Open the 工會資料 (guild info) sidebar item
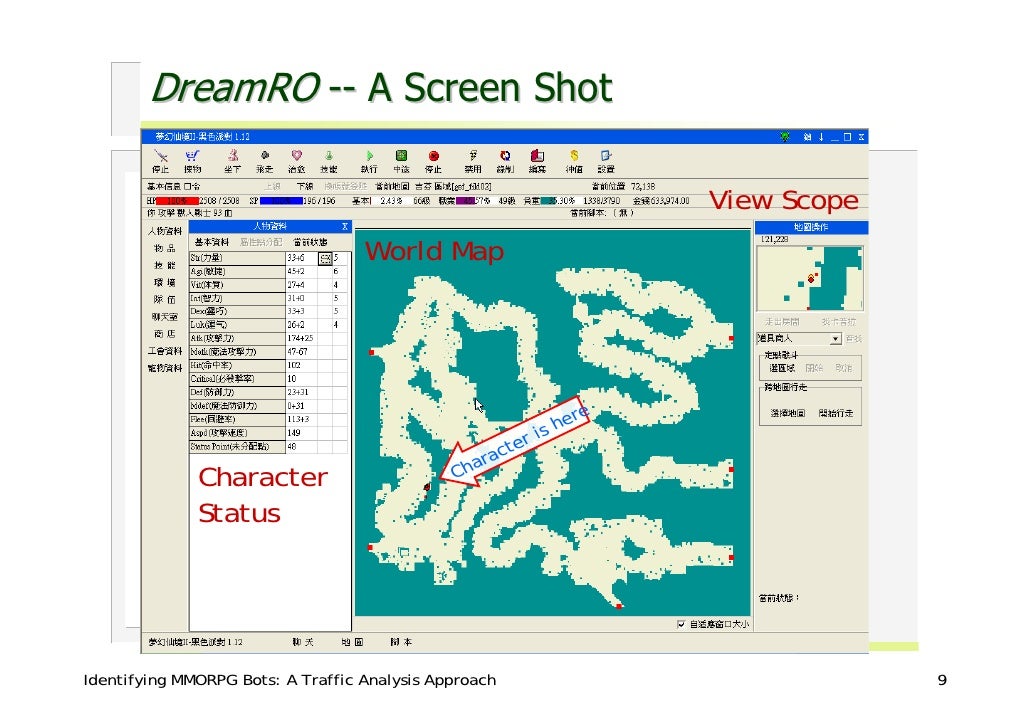Screen dimensions: 1030x728 click(165, 351)
